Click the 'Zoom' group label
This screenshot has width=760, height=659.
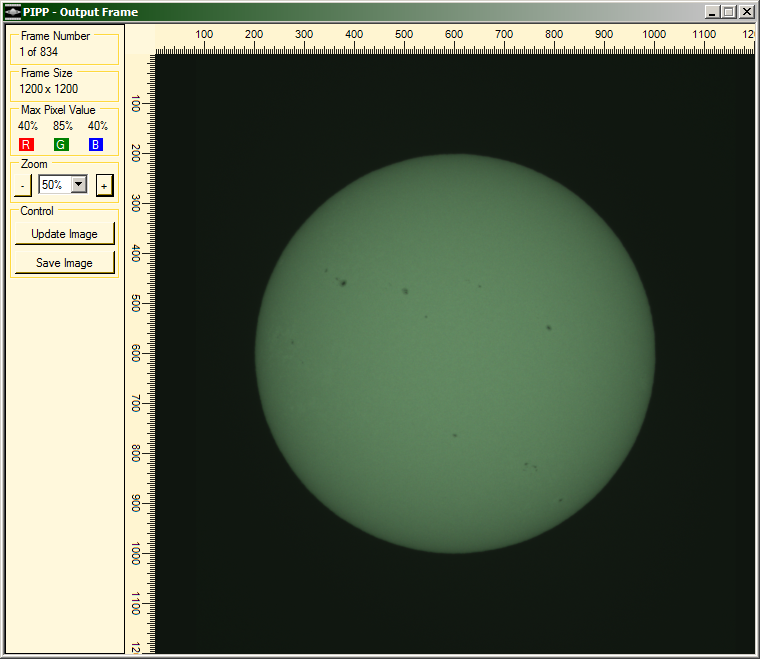click(34, 164)
